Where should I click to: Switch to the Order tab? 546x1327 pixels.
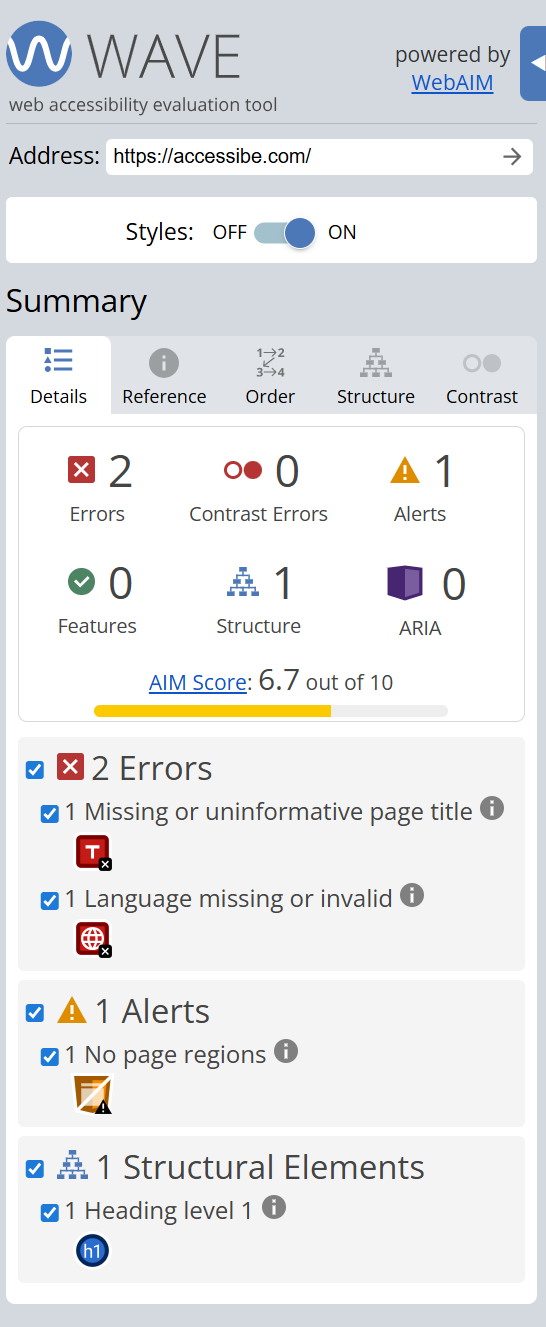pyautogui.click(x=270, y=377)
